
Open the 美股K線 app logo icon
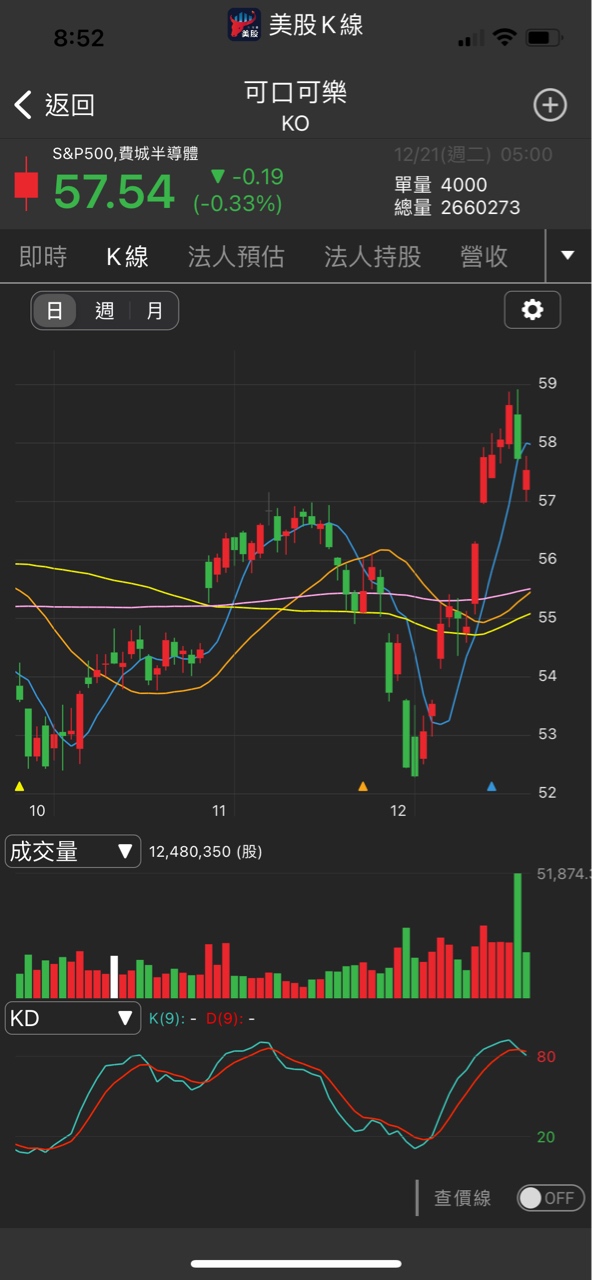pos(244,25)
